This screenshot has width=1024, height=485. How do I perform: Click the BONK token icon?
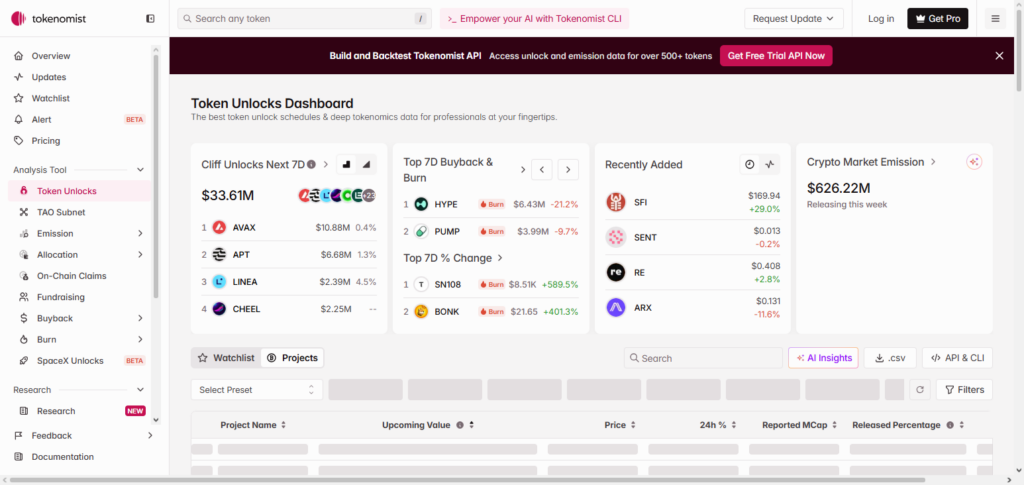click(x=421, y=311)
